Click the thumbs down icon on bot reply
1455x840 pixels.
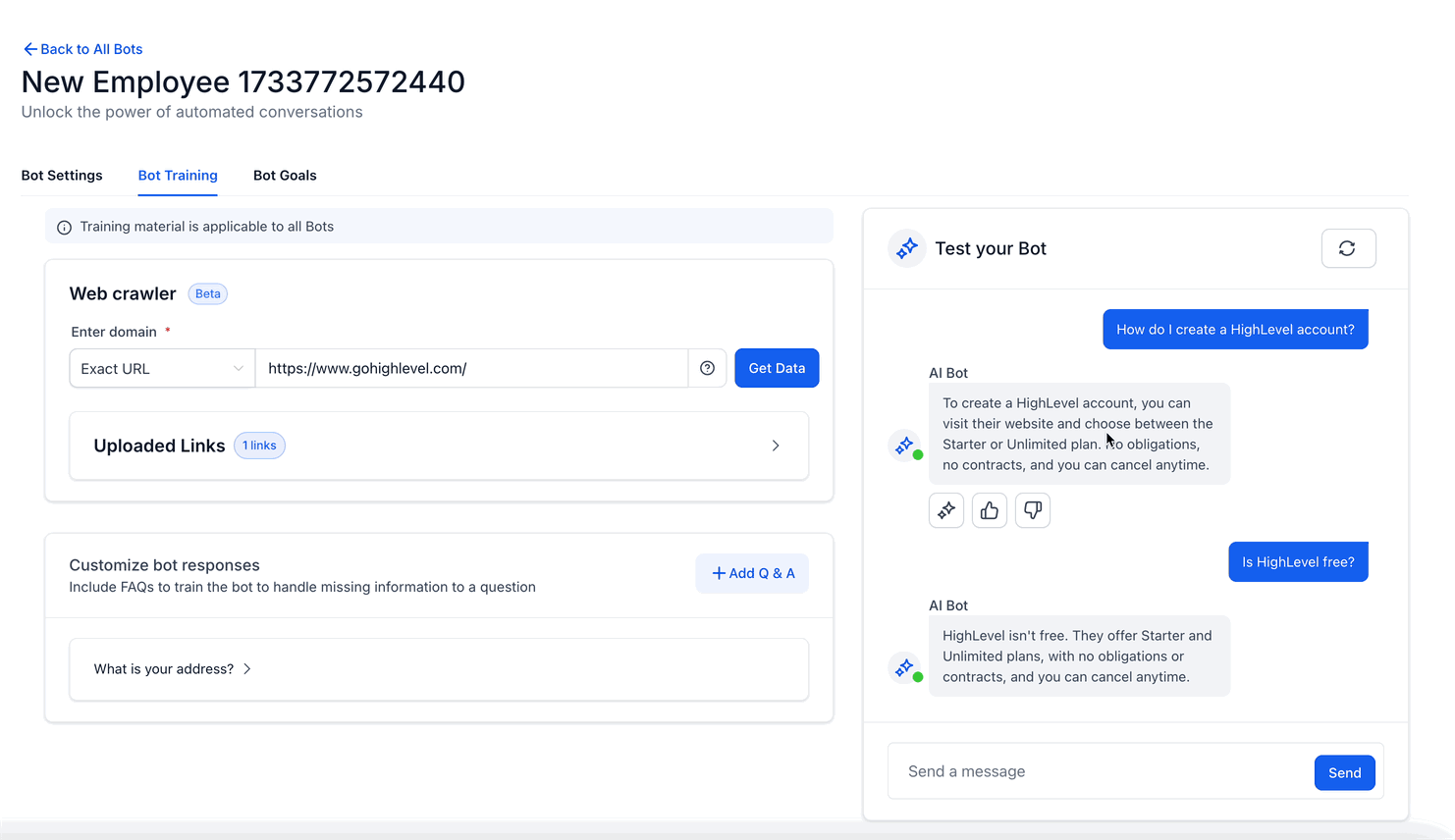point(1032,510)
